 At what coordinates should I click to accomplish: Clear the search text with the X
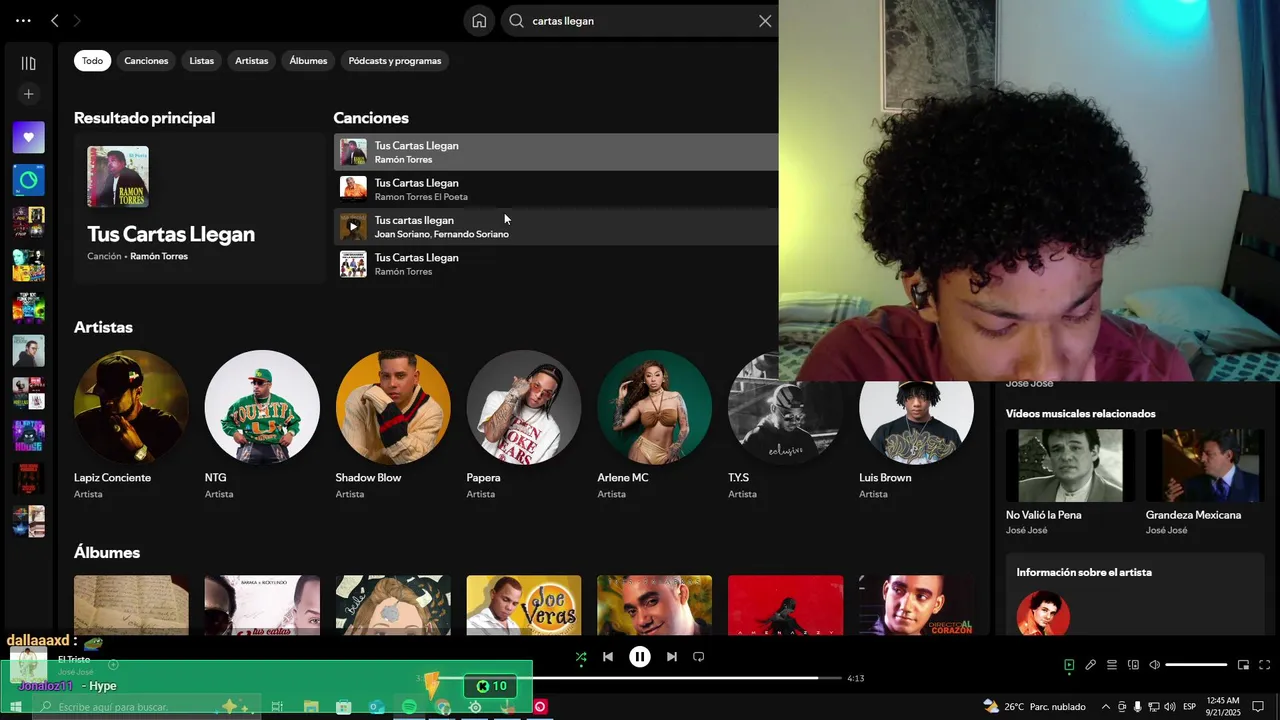coord(765,21)
